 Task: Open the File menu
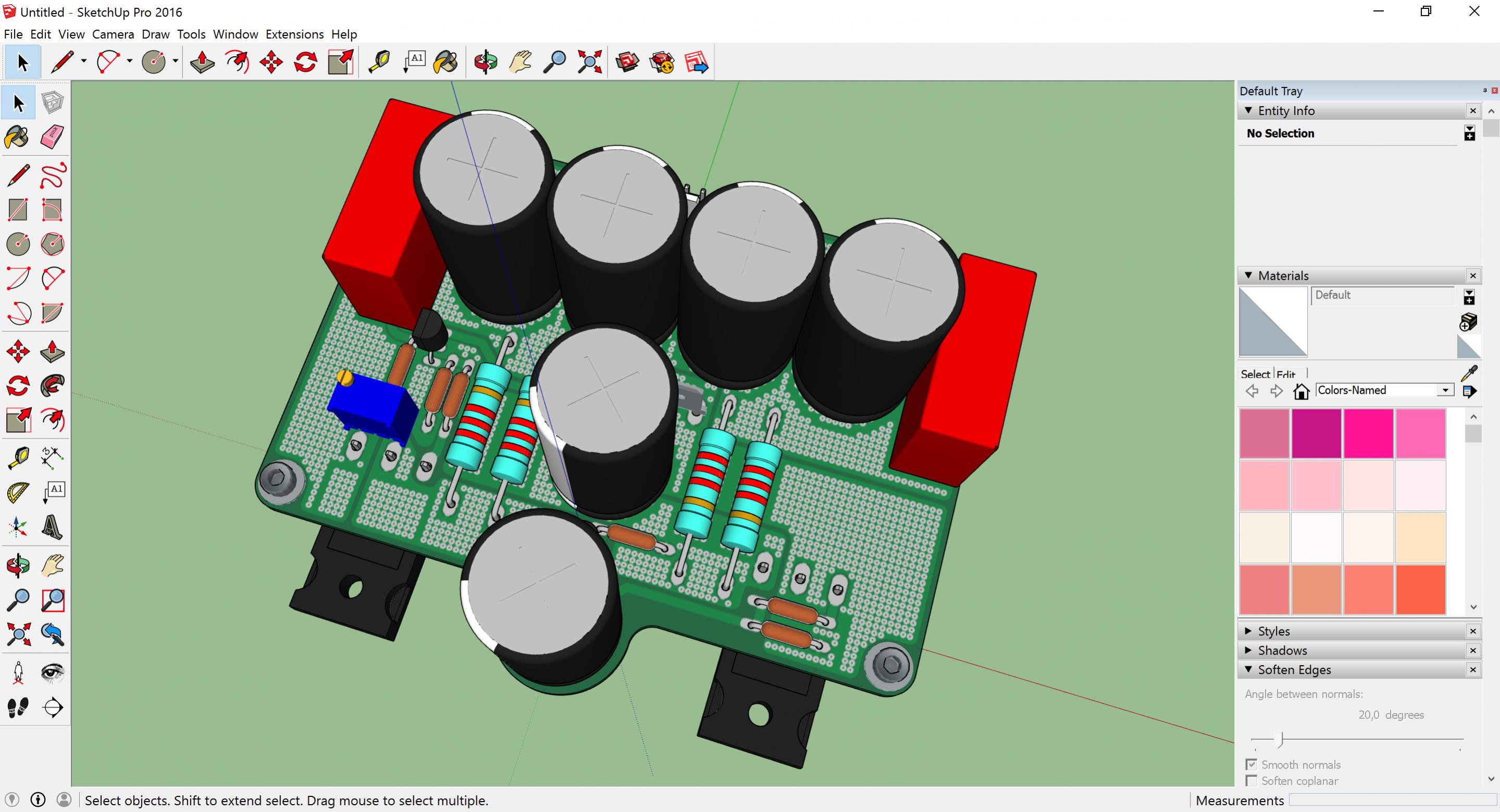(x=13, y=34)
